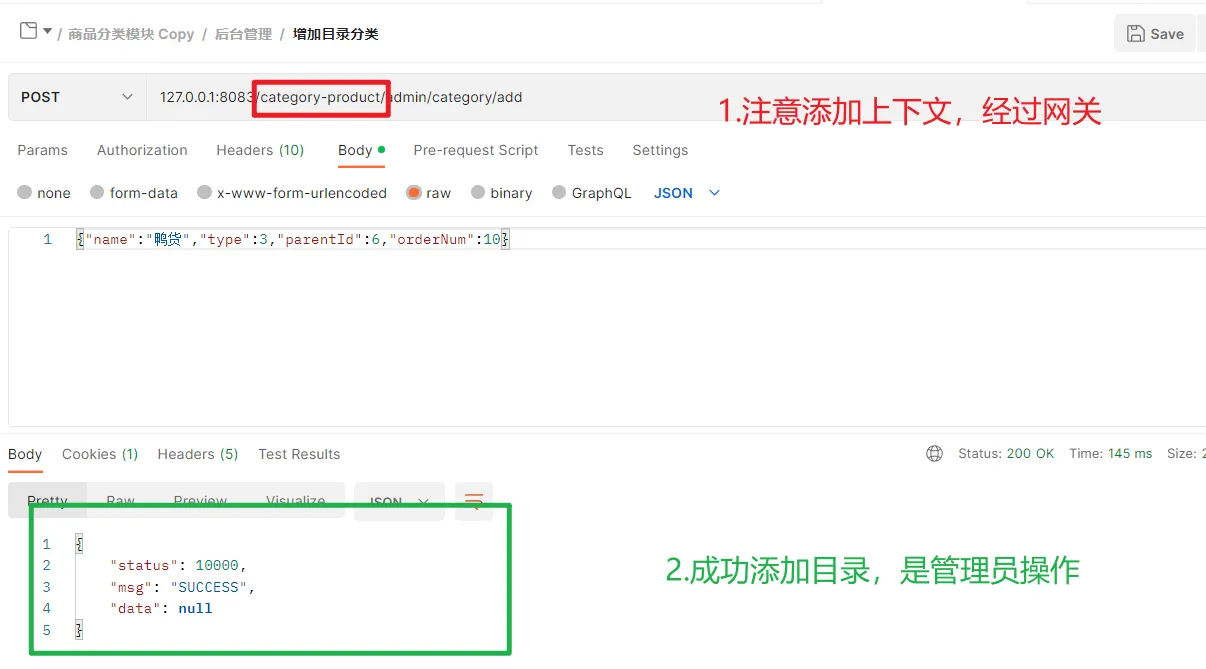
Task: Click the collection folder icon in breadcrumb
Action: click(28, 31)
